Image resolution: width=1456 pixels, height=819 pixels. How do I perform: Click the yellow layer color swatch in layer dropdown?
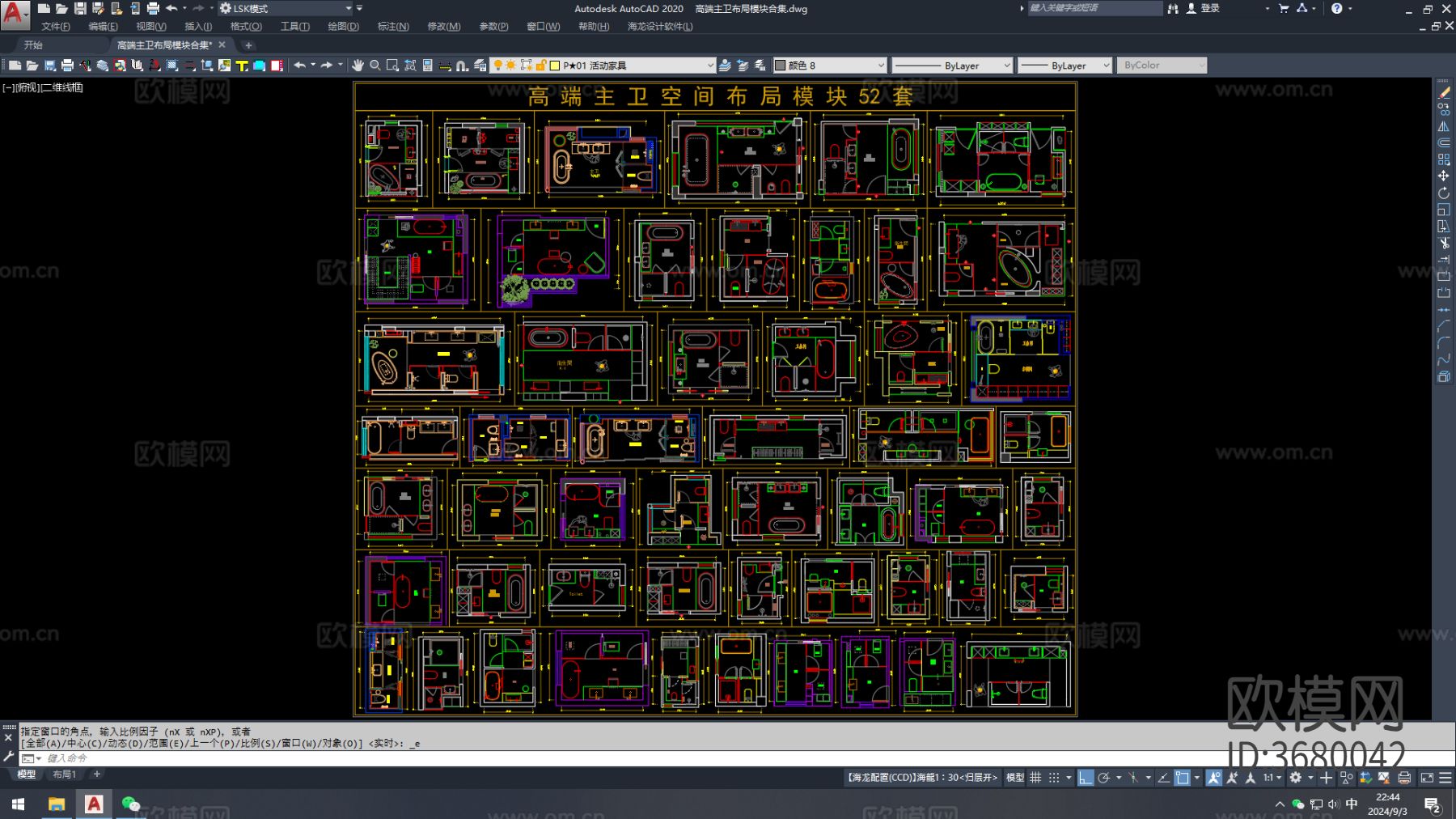tap(555, 66)
